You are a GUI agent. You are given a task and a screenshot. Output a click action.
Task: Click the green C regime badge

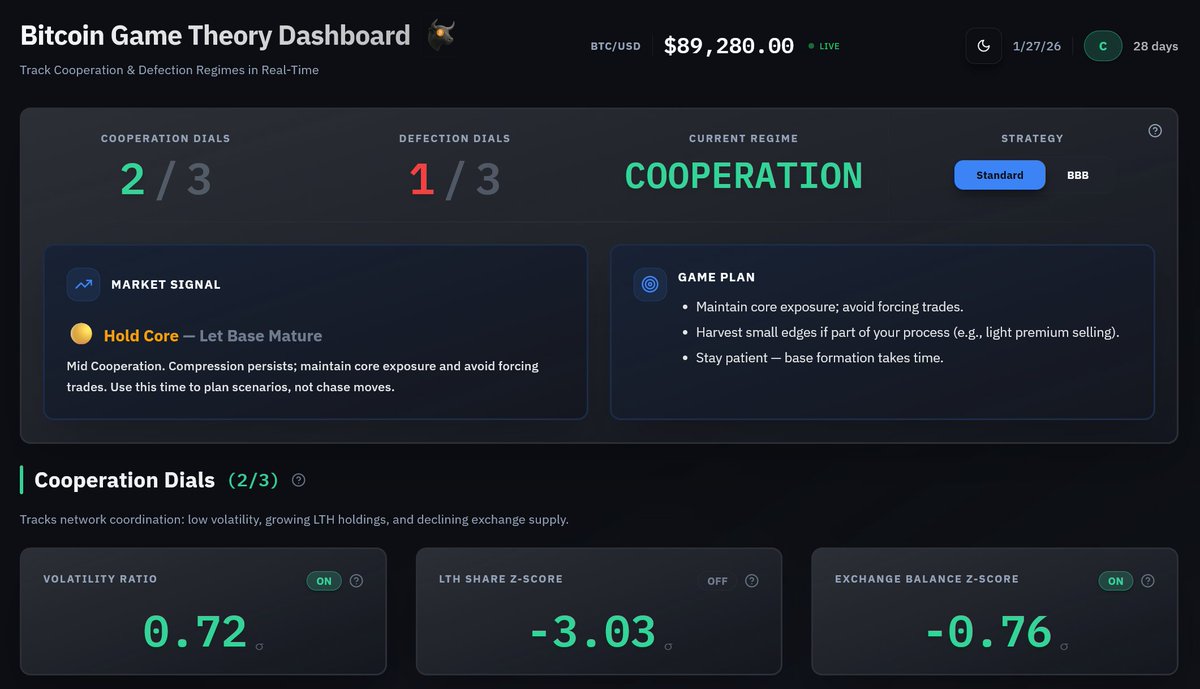(x=1103, y=46)
